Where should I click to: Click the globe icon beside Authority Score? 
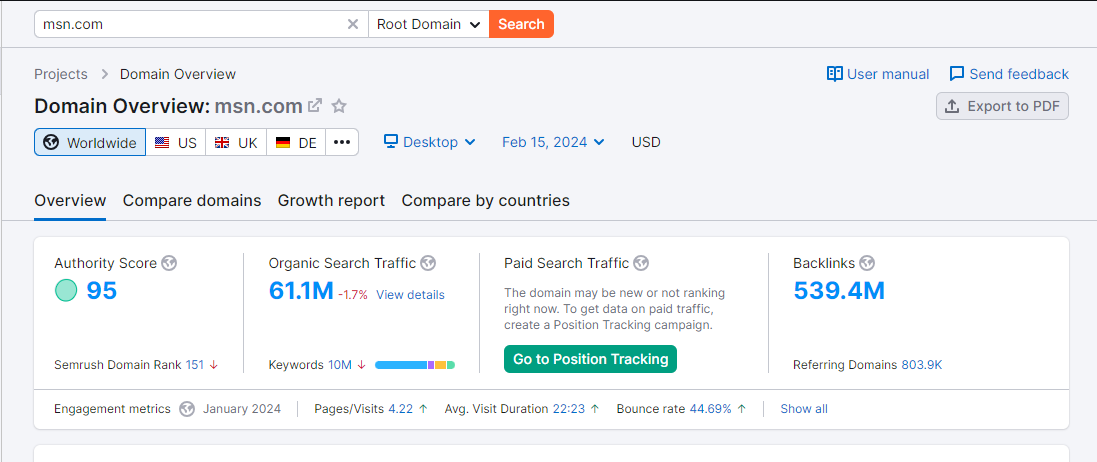[x=169, y=263]
